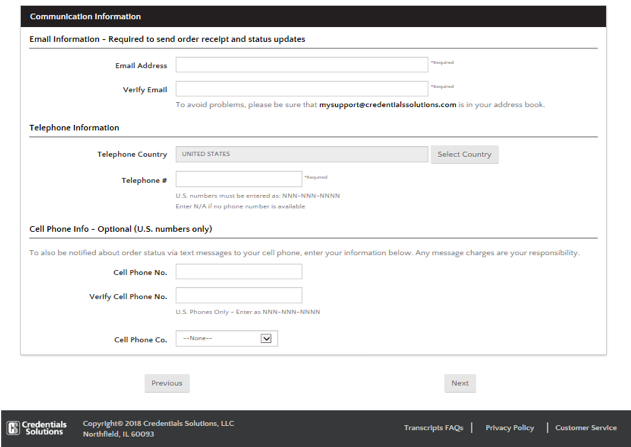
Task: Go back with the Previous button
Action: 167,383
